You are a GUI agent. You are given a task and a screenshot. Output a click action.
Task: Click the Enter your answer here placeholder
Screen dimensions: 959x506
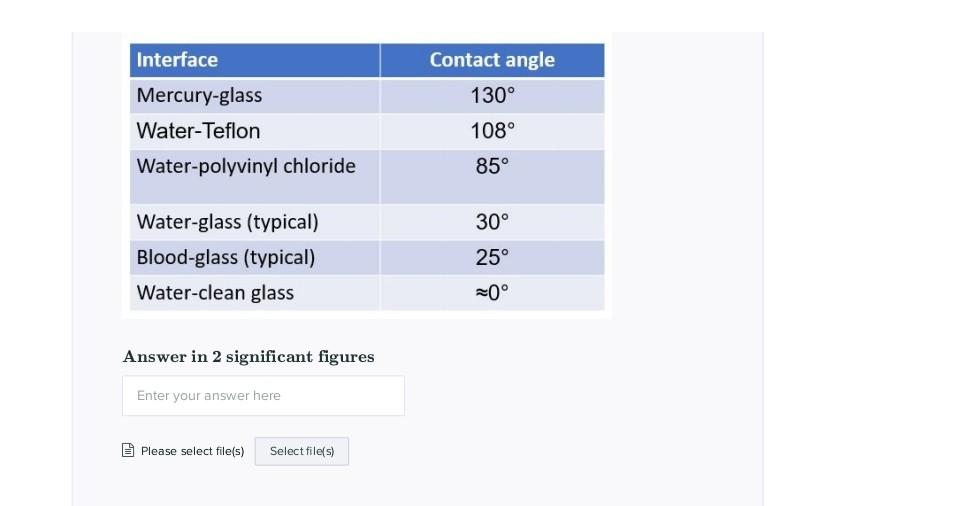coord(209,396)
